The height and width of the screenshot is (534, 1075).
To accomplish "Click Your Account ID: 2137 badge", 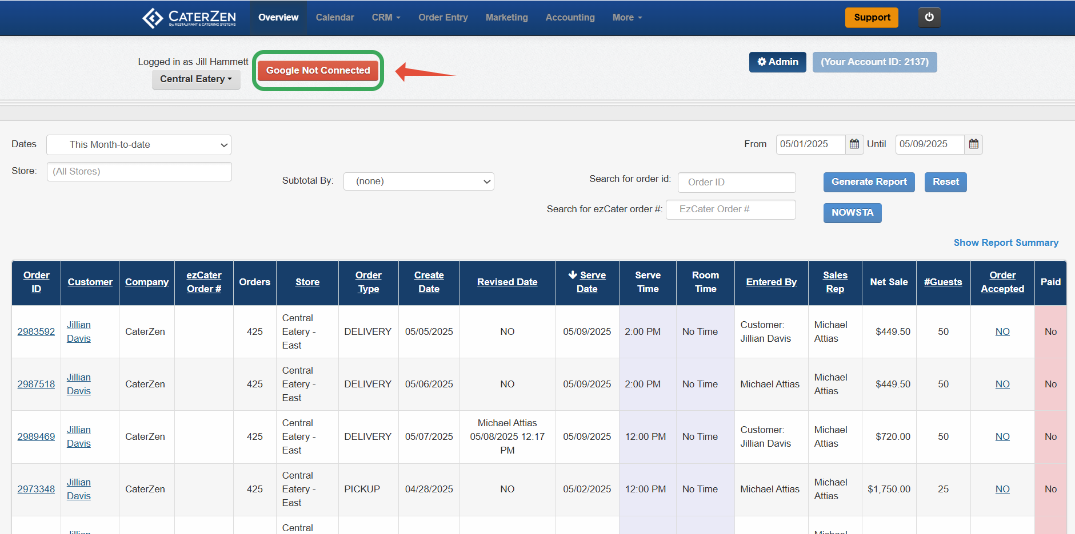I will 875,62.
